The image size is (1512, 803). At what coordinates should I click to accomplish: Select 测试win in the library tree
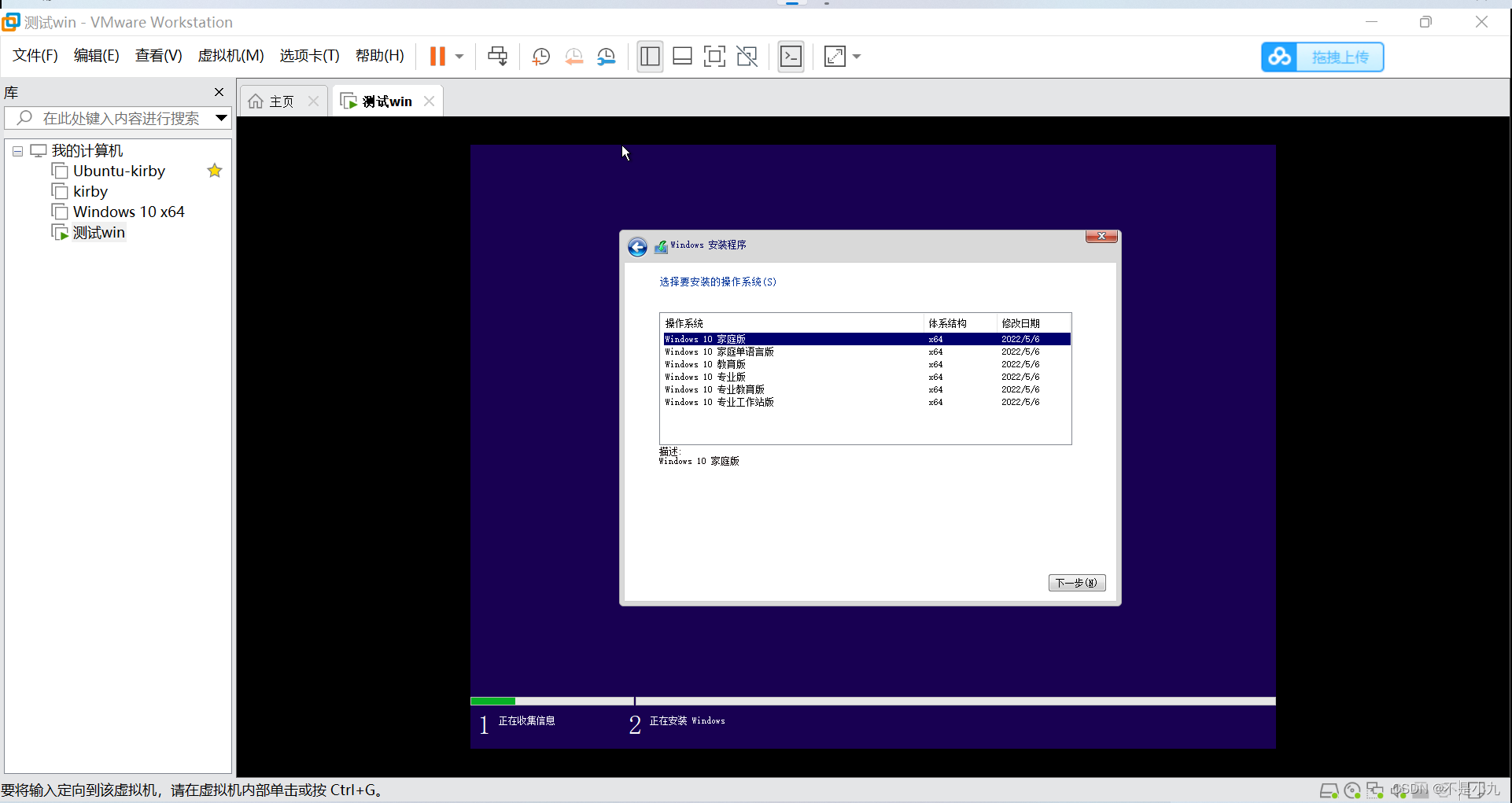point(98,232)
